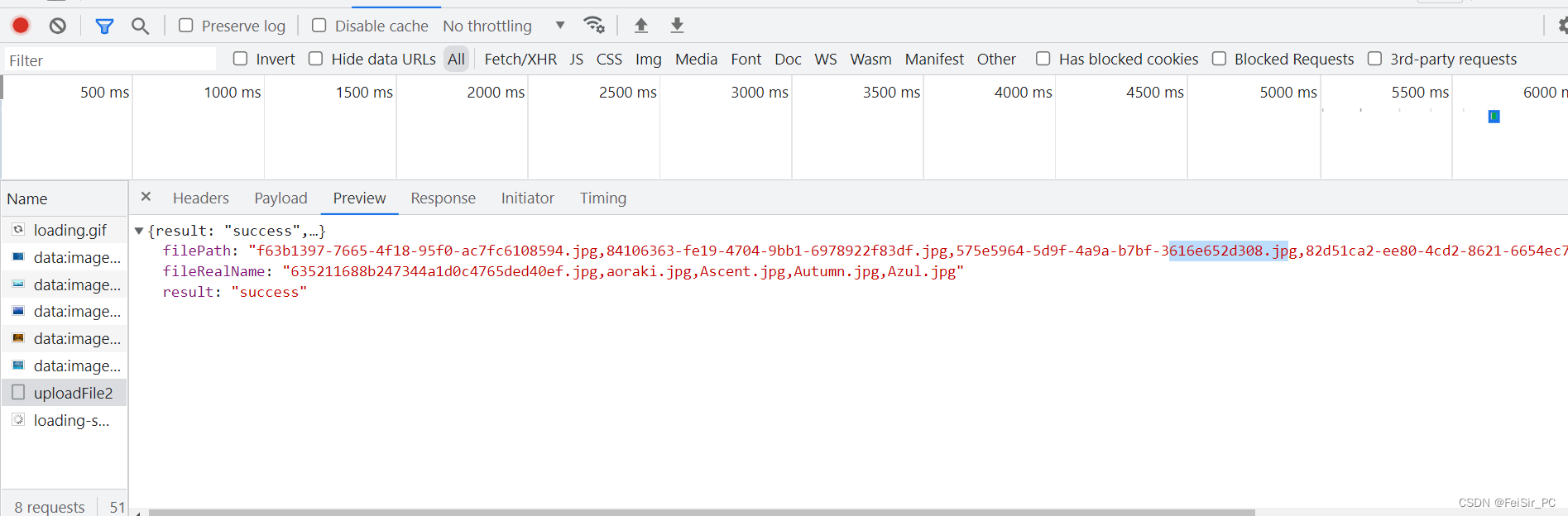Click the blue request bar in timeline

click(1494, 117)
